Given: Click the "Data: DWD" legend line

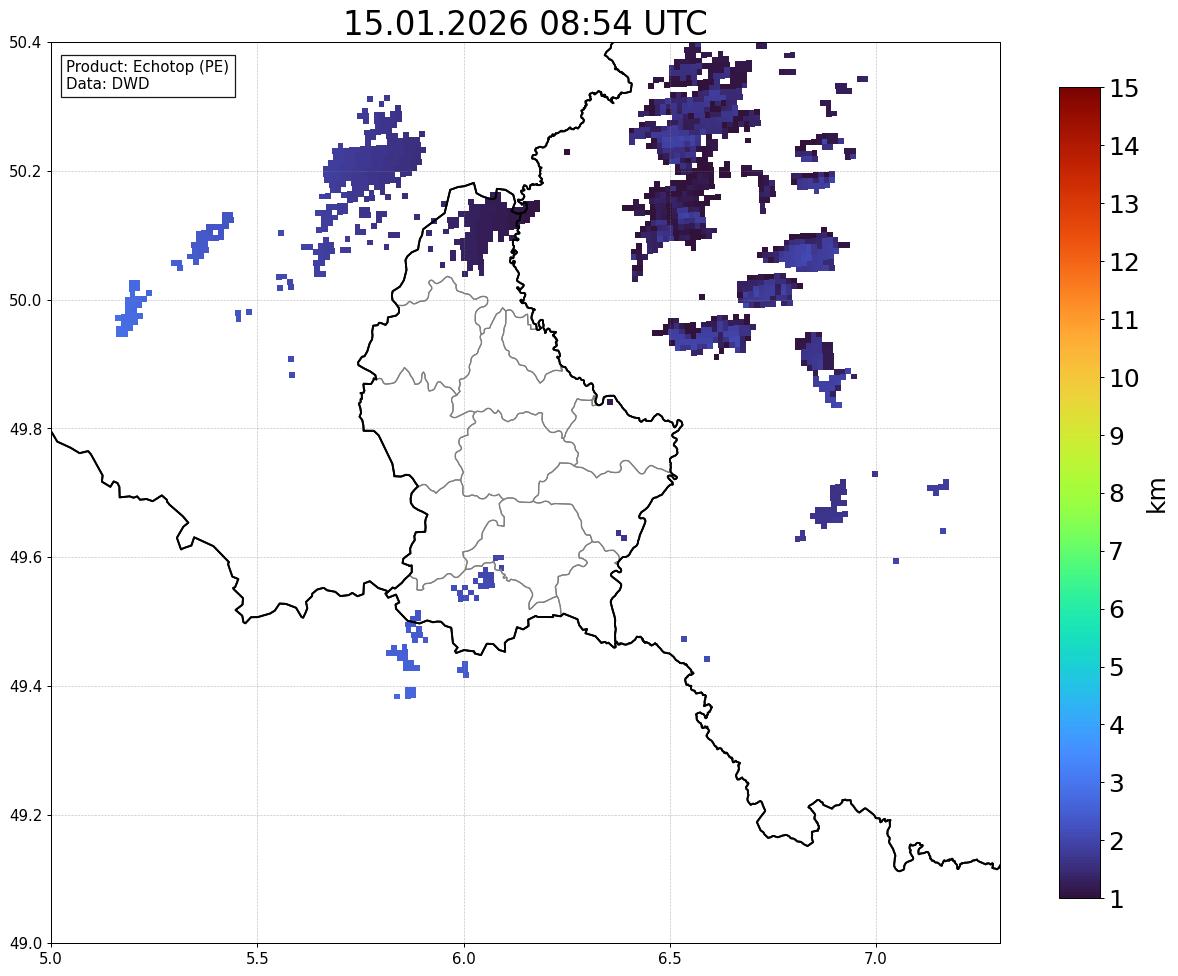Looking at the screenshot, I should pos(107,83).
